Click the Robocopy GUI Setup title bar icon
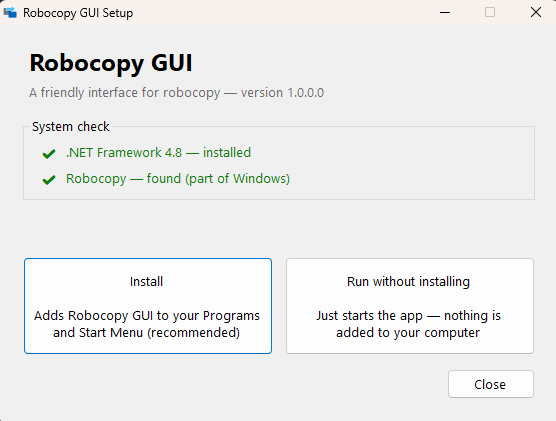The height and width of the screenshot is (421, 556). 10,12
